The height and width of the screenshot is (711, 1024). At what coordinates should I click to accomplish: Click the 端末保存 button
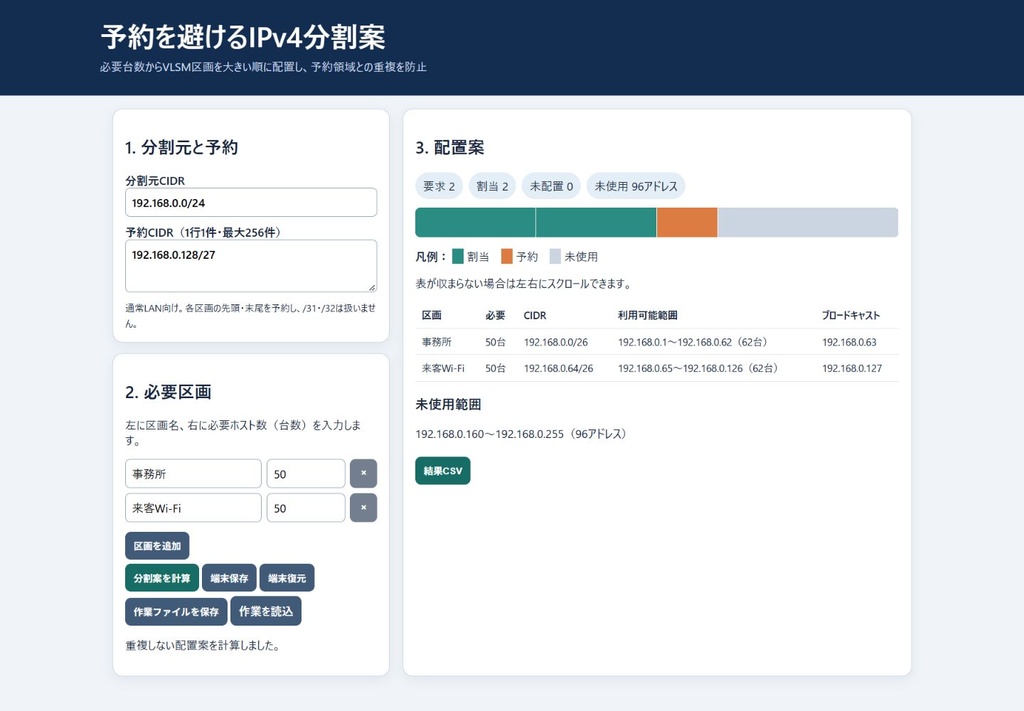tap(229, 578)
